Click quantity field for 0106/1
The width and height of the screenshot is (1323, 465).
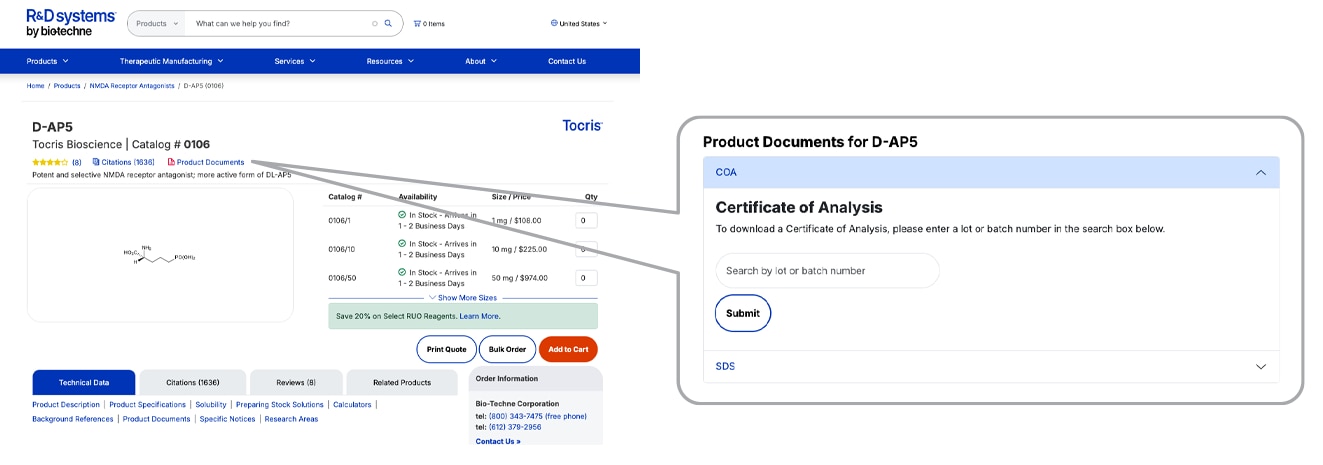click(x=587, y=220)
